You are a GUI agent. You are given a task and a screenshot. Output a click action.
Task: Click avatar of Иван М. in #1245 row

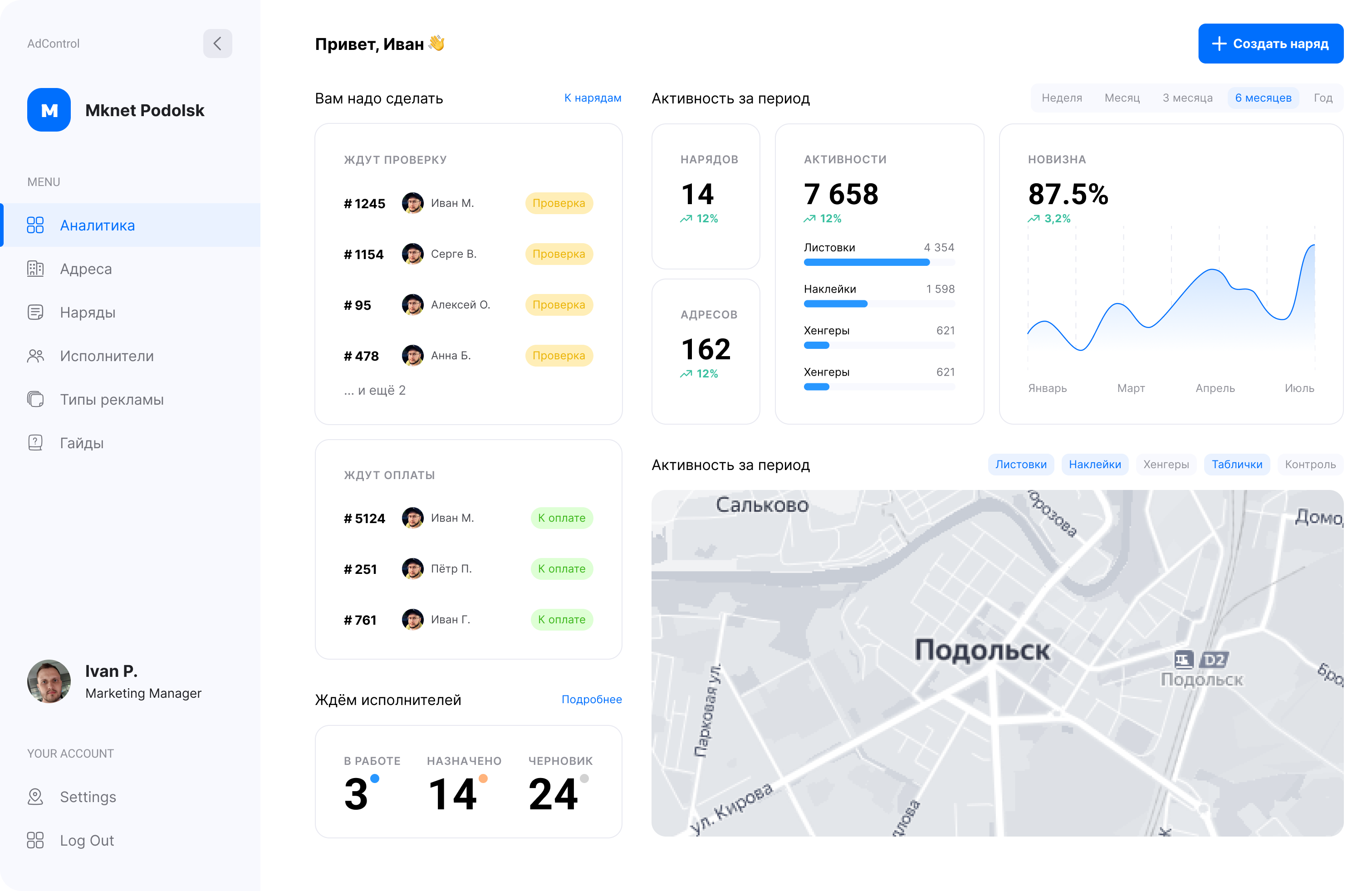click(x=413, y=203)
